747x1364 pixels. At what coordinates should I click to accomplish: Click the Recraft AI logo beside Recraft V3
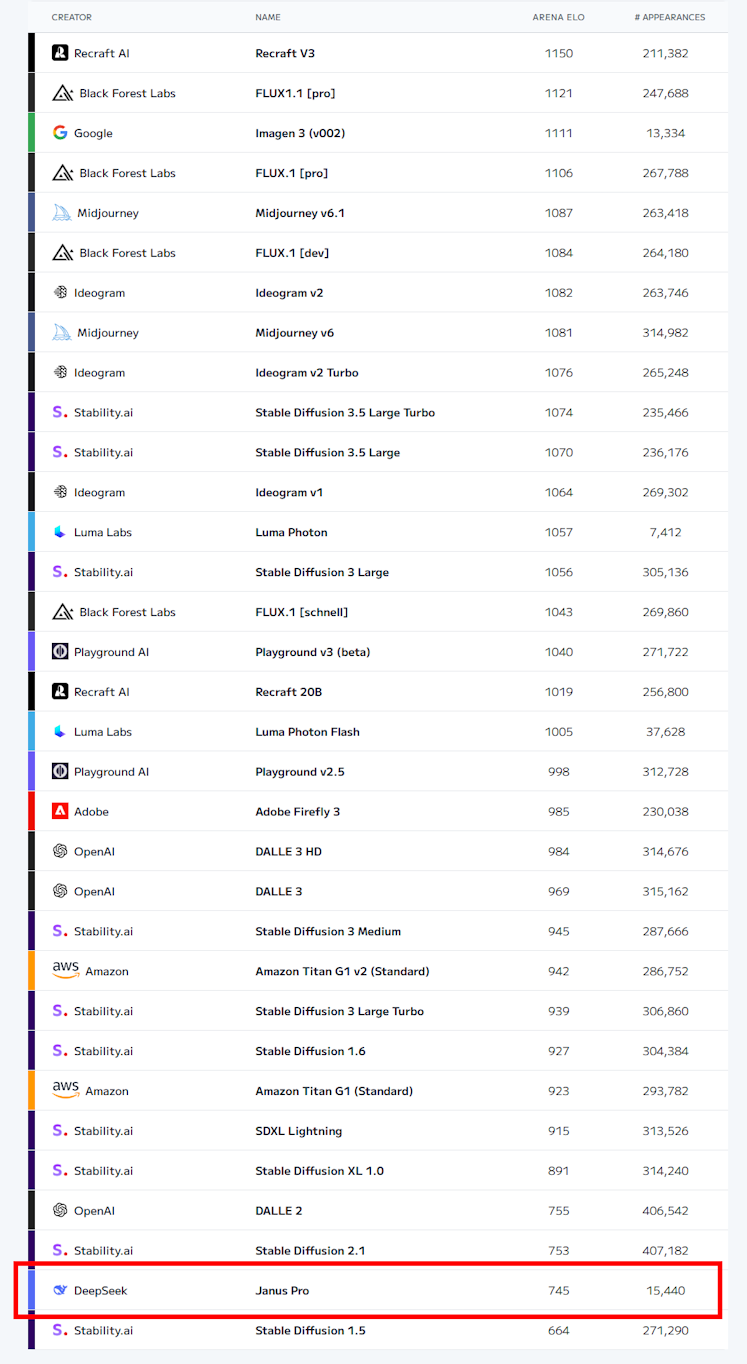(x=60, y=53)
